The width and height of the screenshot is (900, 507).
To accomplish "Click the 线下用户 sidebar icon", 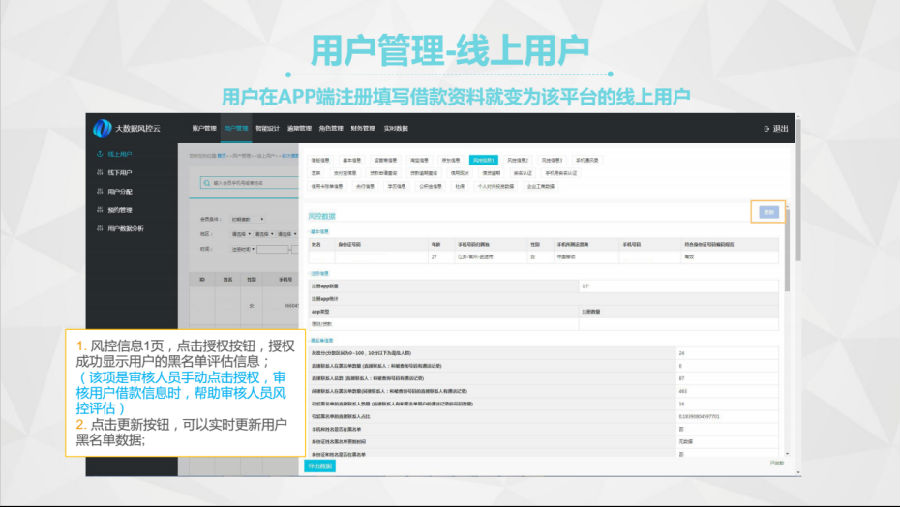I will [99, 173].
